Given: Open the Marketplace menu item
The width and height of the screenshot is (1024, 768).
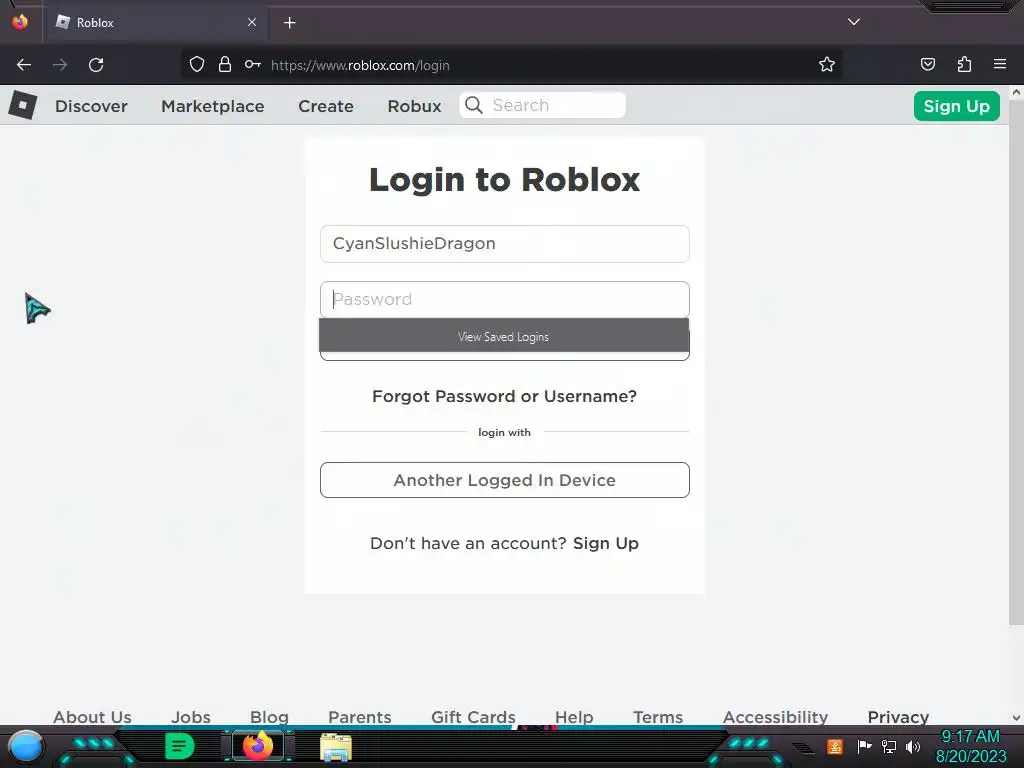Looking at the screenshot, I should 213,106.
